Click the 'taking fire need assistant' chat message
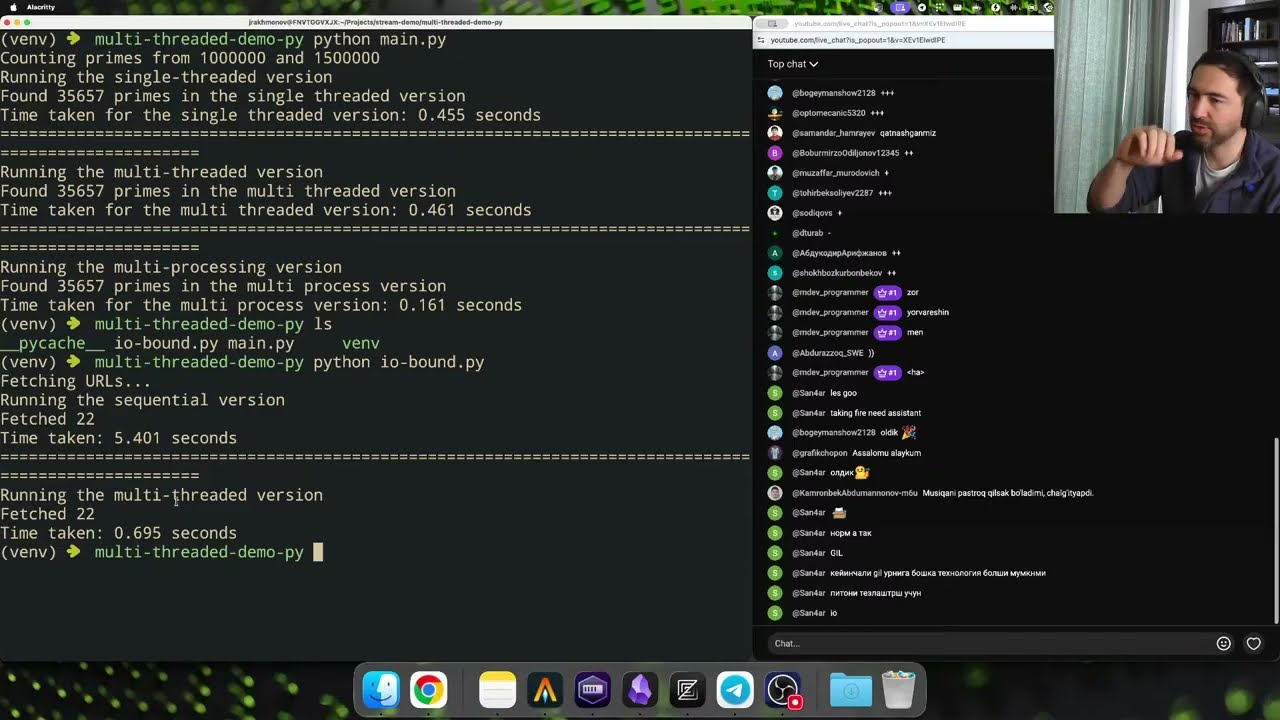Screen dimensions: 1280x720 click(876, 413)
